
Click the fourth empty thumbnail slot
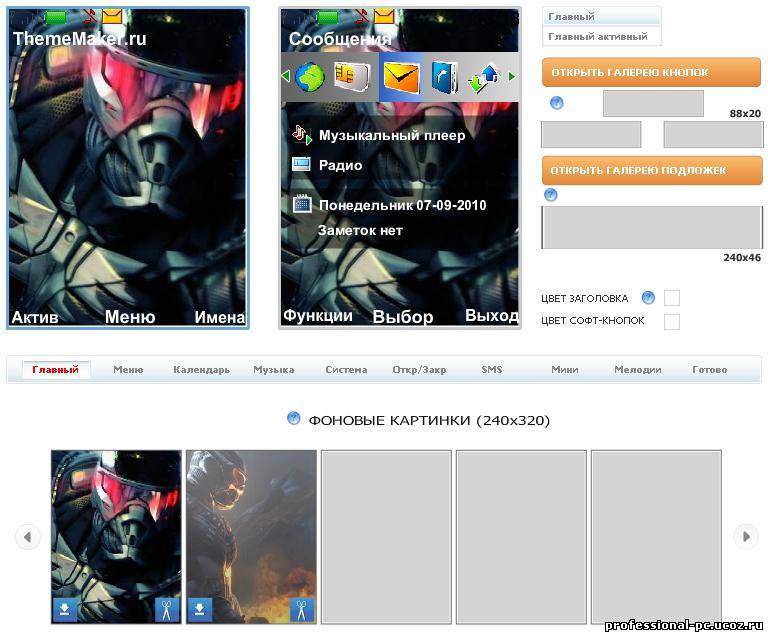pos(521,537)
